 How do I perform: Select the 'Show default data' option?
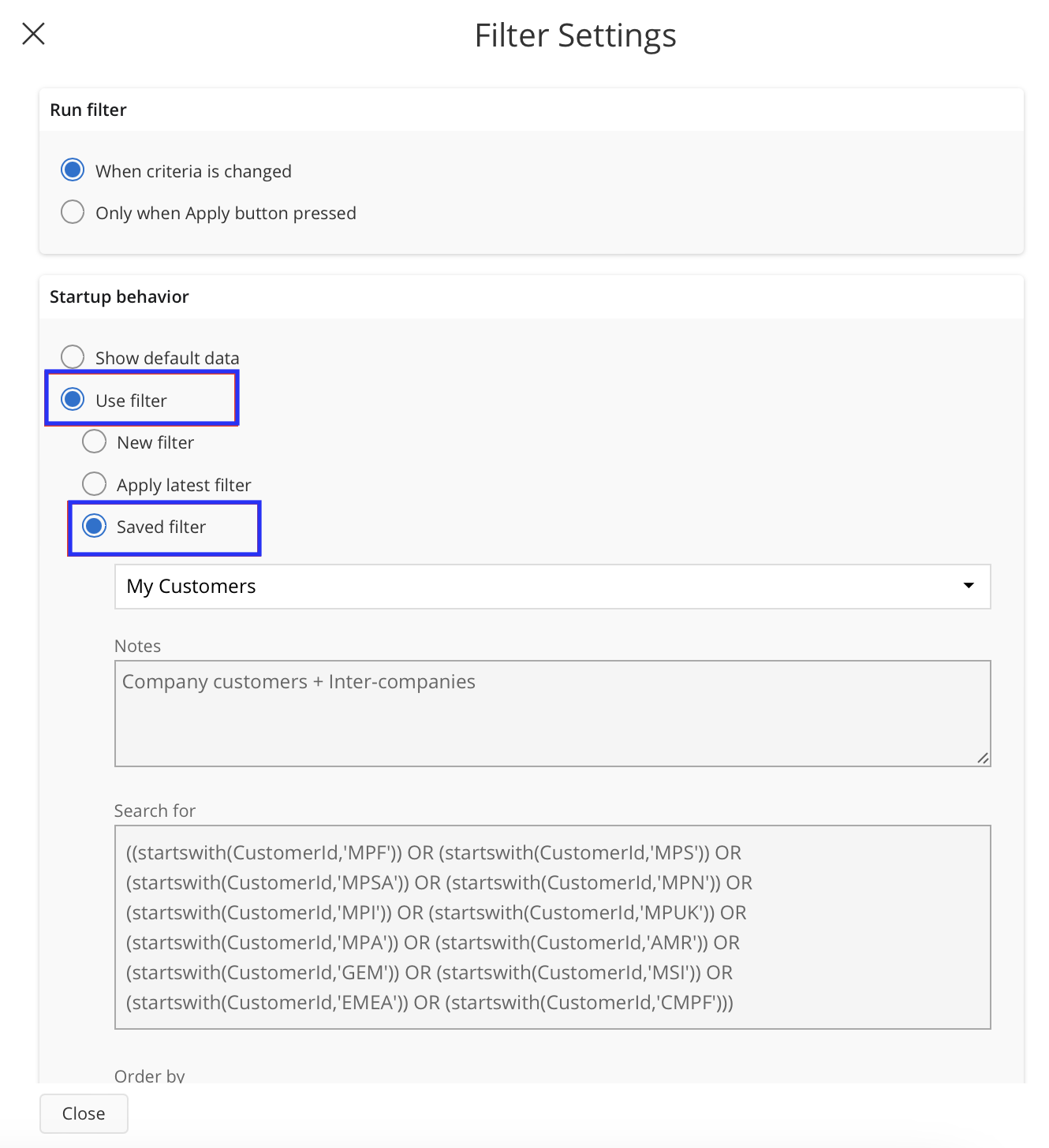pos(73,357)
